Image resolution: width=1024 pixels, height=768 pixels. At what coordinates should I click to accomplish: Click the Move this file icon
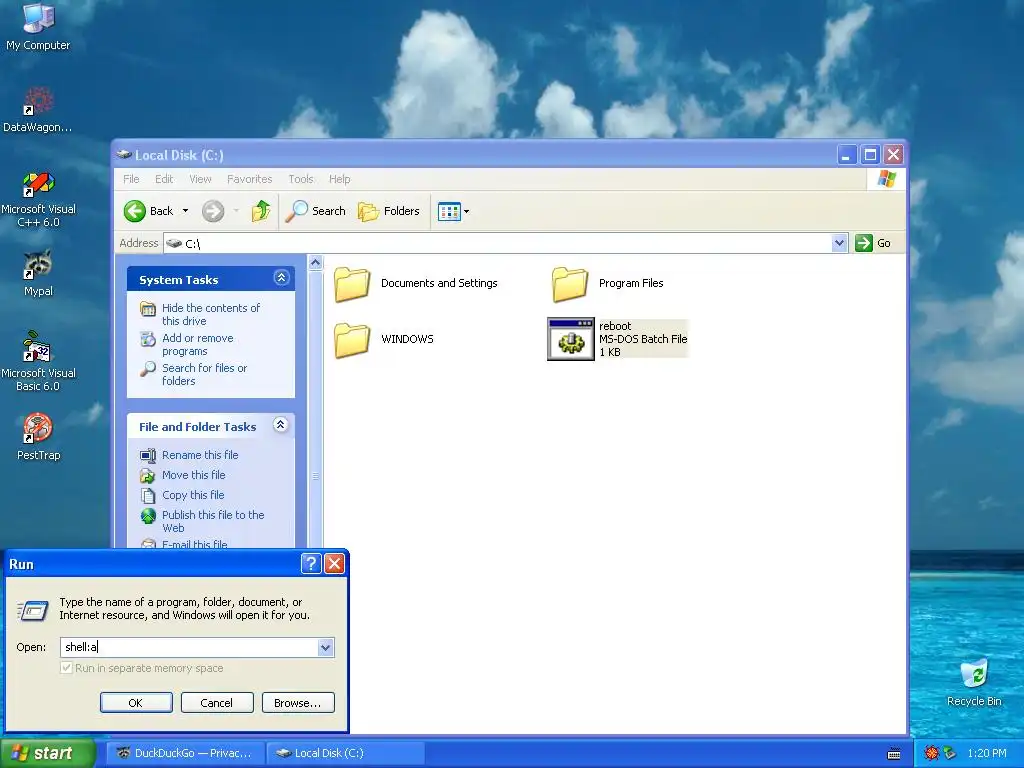pos(148,475)
